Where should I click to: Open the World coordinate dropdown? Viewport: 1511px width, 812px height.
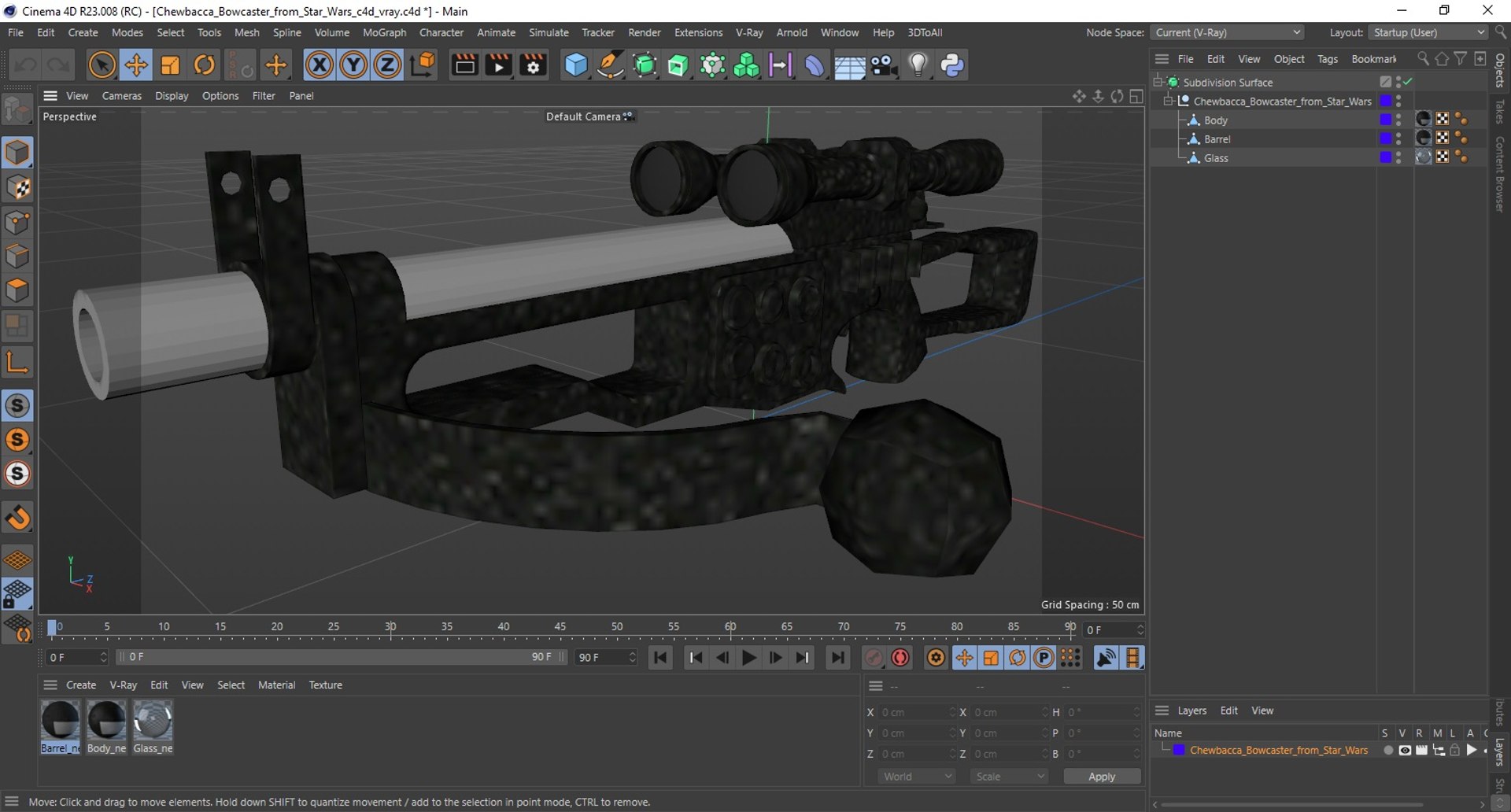coord(916,777)
